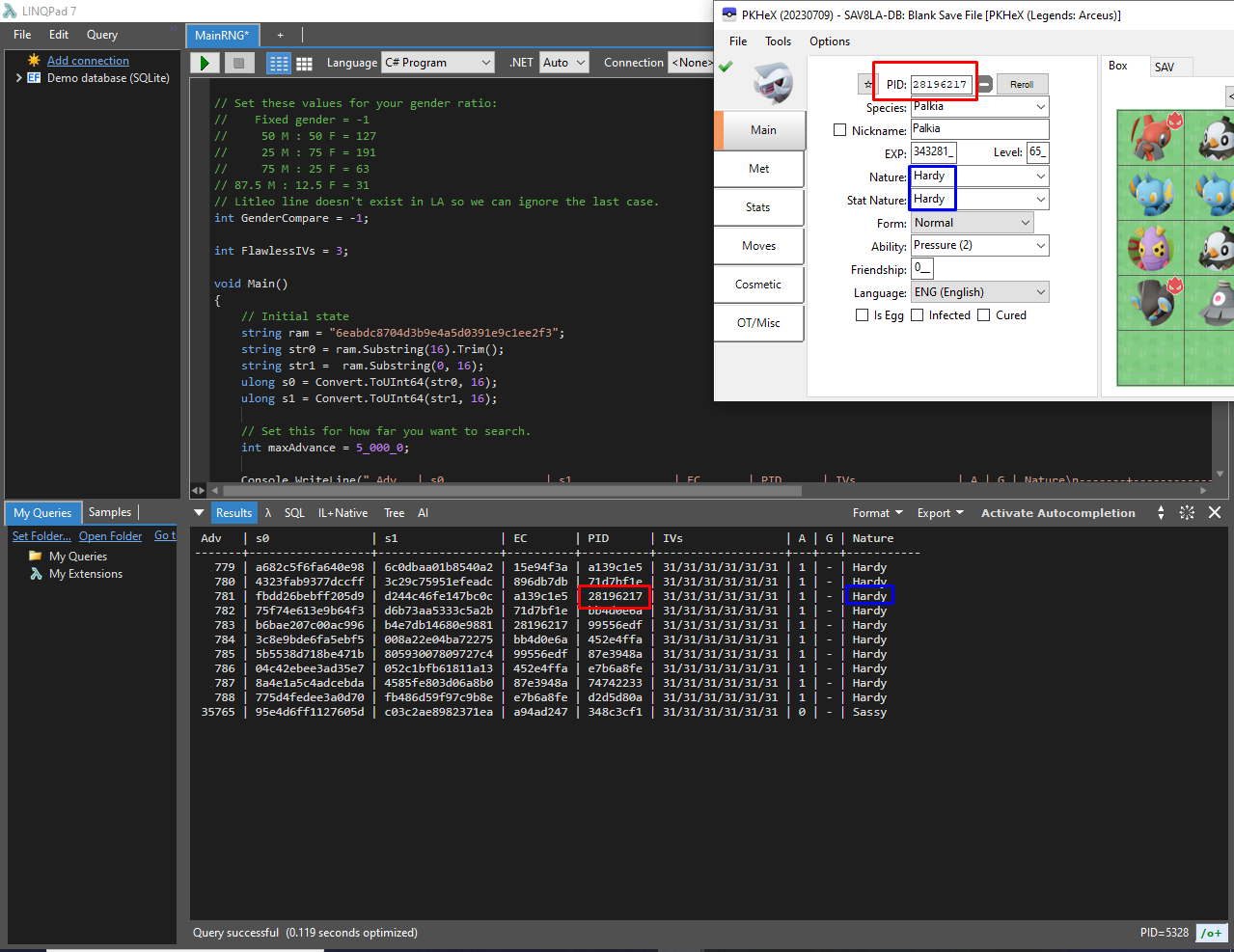Open the ENG (English) language dropdown
The width and height of the screenshot is (1234, 952).
(x=979, y=292)
